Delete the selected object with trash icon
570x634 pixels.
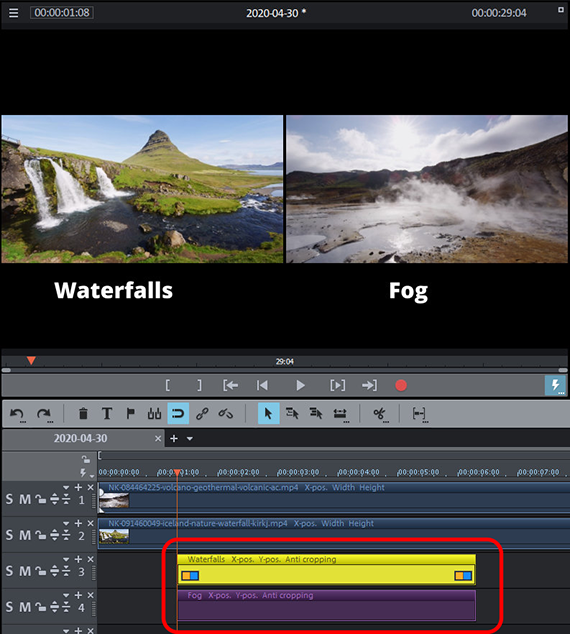pos(83,414)
